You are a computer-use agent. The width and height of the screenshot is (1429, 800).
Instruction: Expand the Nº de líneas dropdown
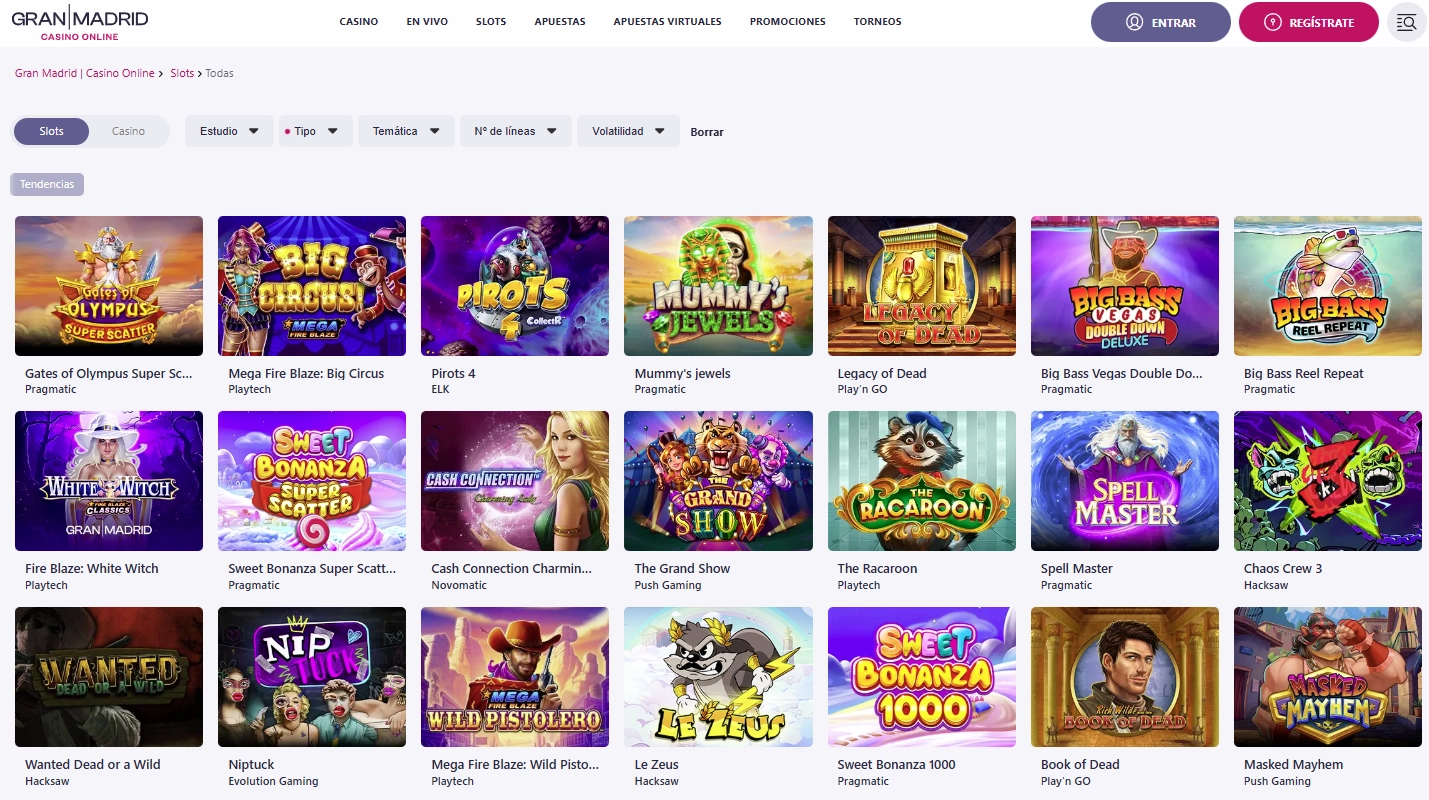(515, 130)
